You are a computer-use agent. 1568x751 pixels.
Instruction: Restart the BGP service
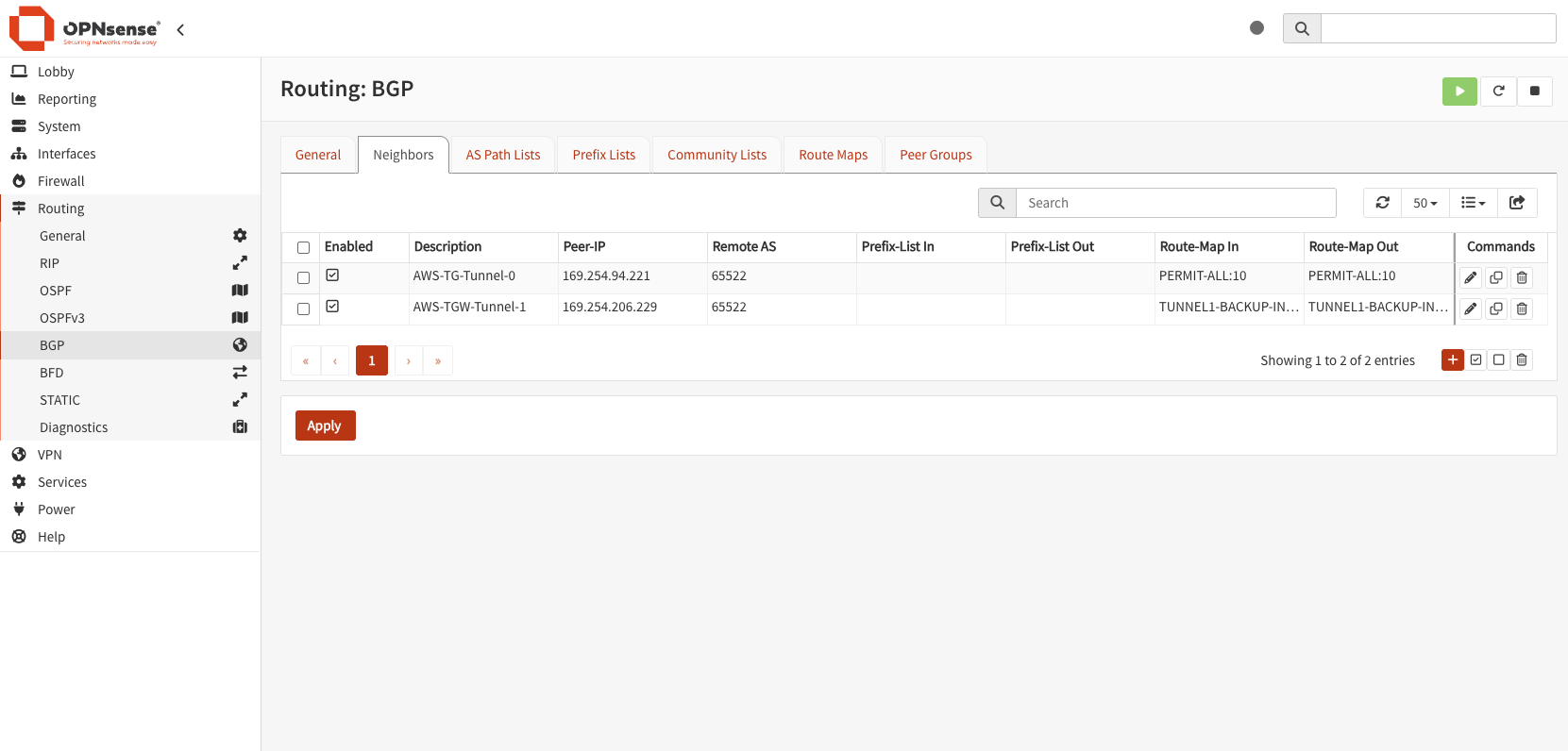(x=1498, y=91)
